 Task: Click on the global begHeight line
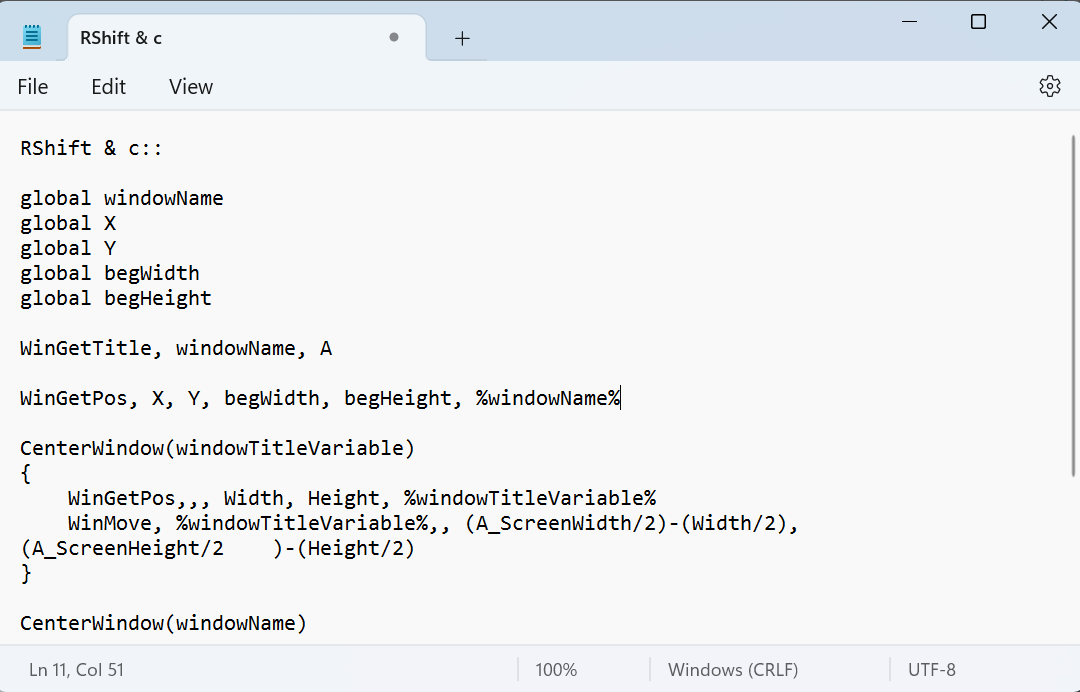pos(116,299)
